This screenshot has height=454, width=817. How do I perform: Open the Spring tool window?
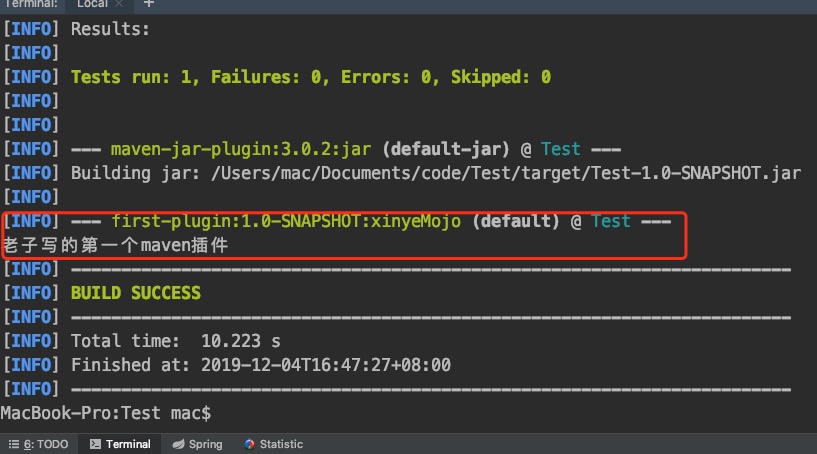point(204,444)
